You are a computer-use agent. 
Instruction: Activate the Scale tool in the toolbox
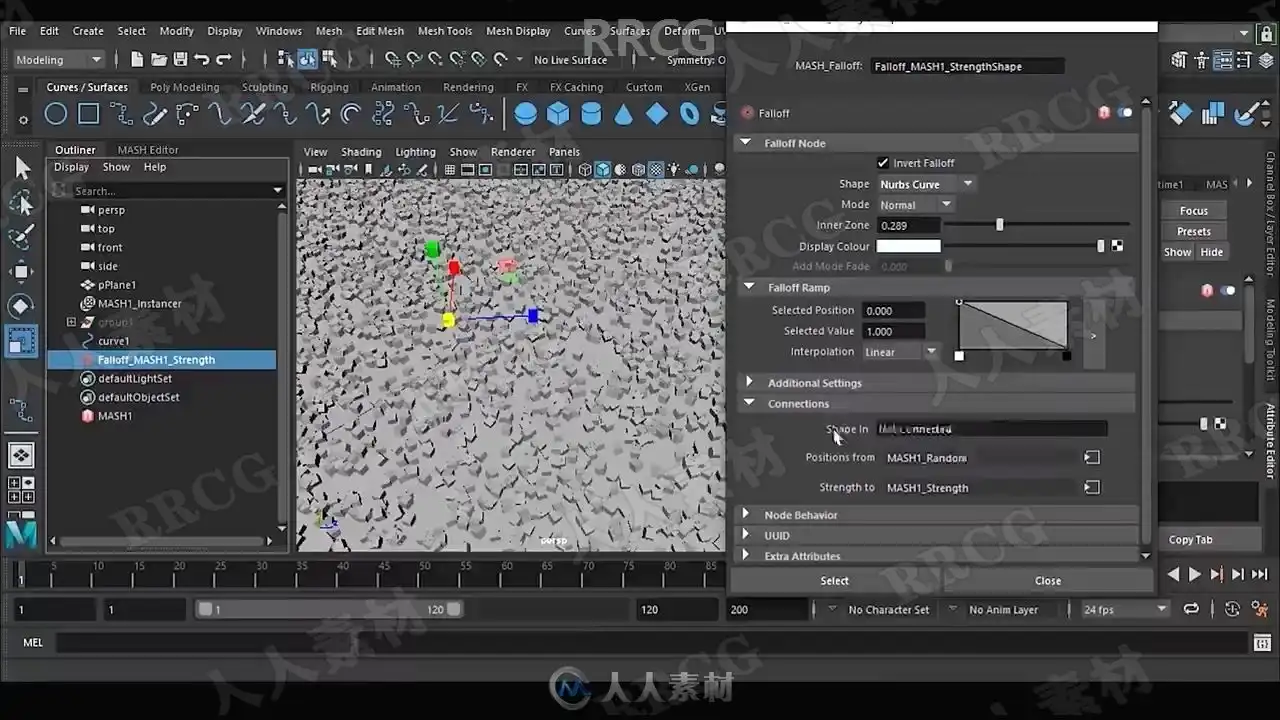(21, 342)
